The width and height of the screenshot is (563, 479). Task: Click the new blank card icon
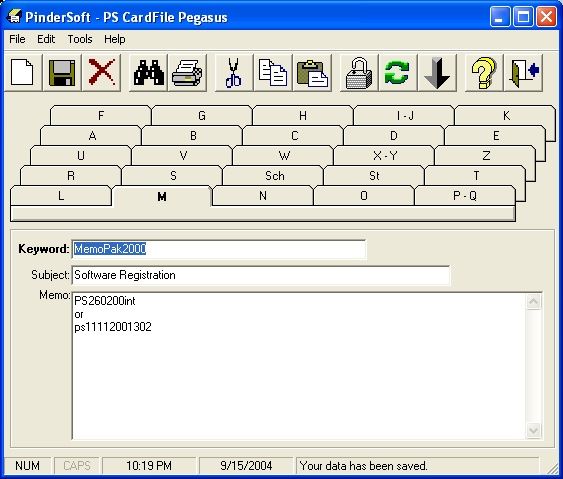[23, 73]
